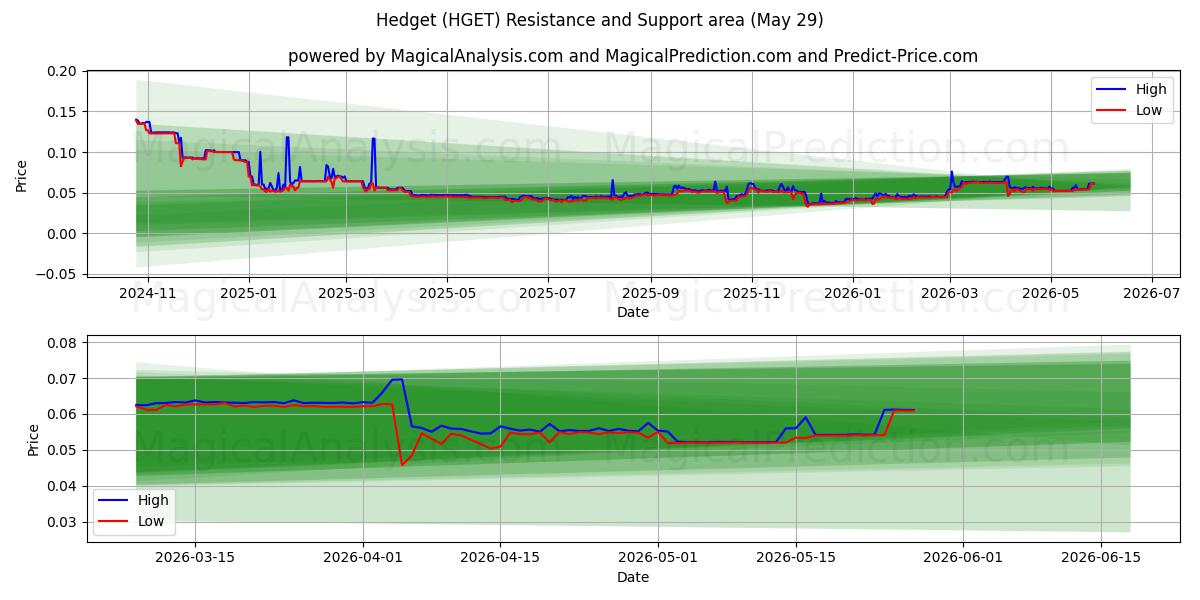This screenshot has width=1200, height=600.
Task: Click the '0.10' y-axis label
Action: click(x=61, y=153)
